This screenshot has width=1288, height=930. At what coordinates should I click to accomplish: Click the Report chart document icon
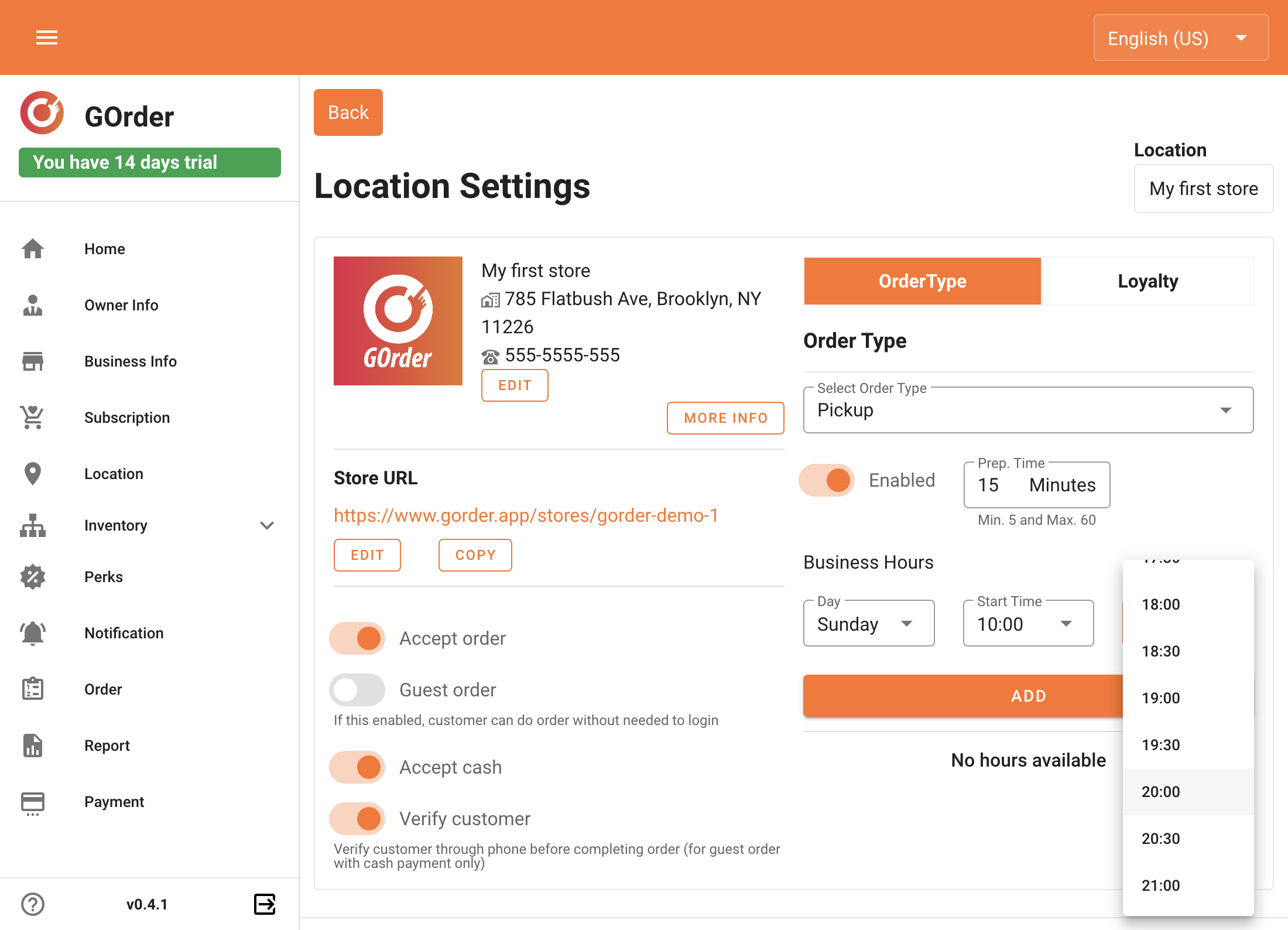[33, 746]
